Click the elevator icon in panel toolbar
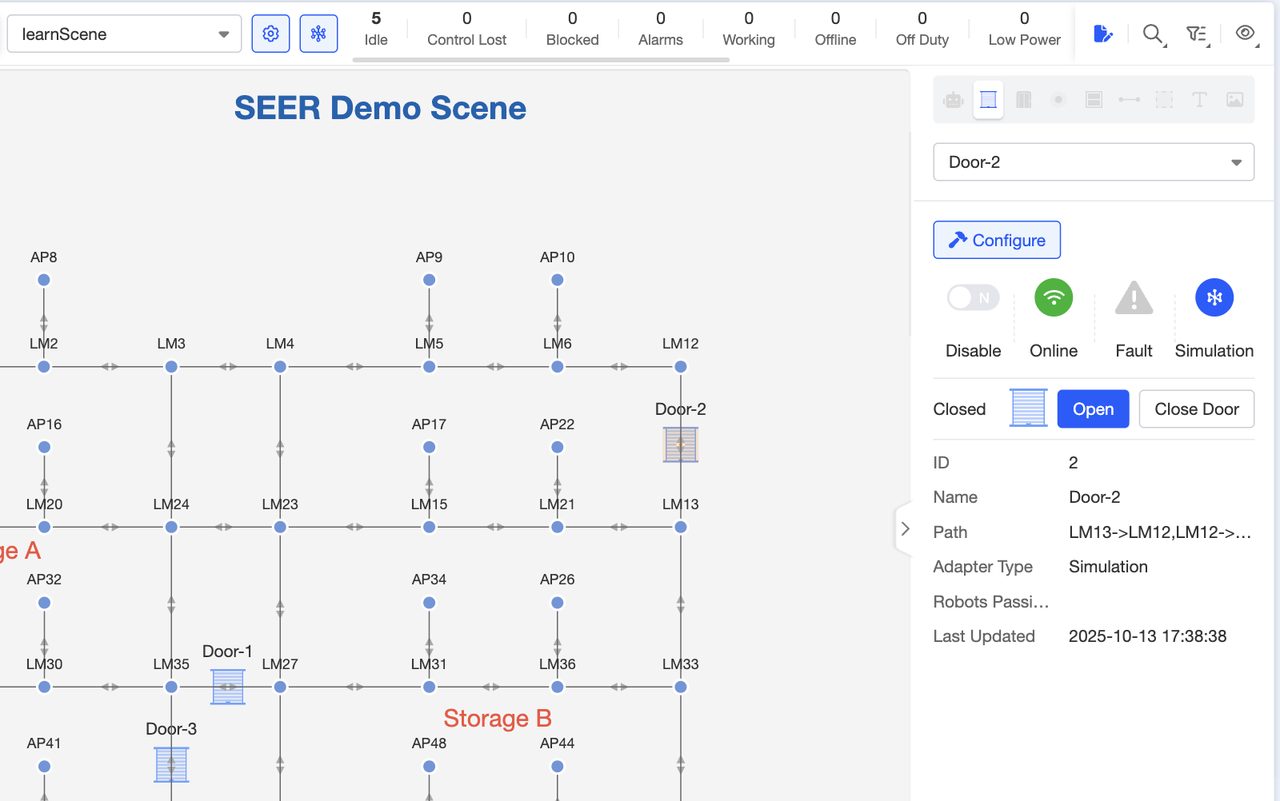The height and width of the screenshot is (801, 1280). pos(1023,100)
